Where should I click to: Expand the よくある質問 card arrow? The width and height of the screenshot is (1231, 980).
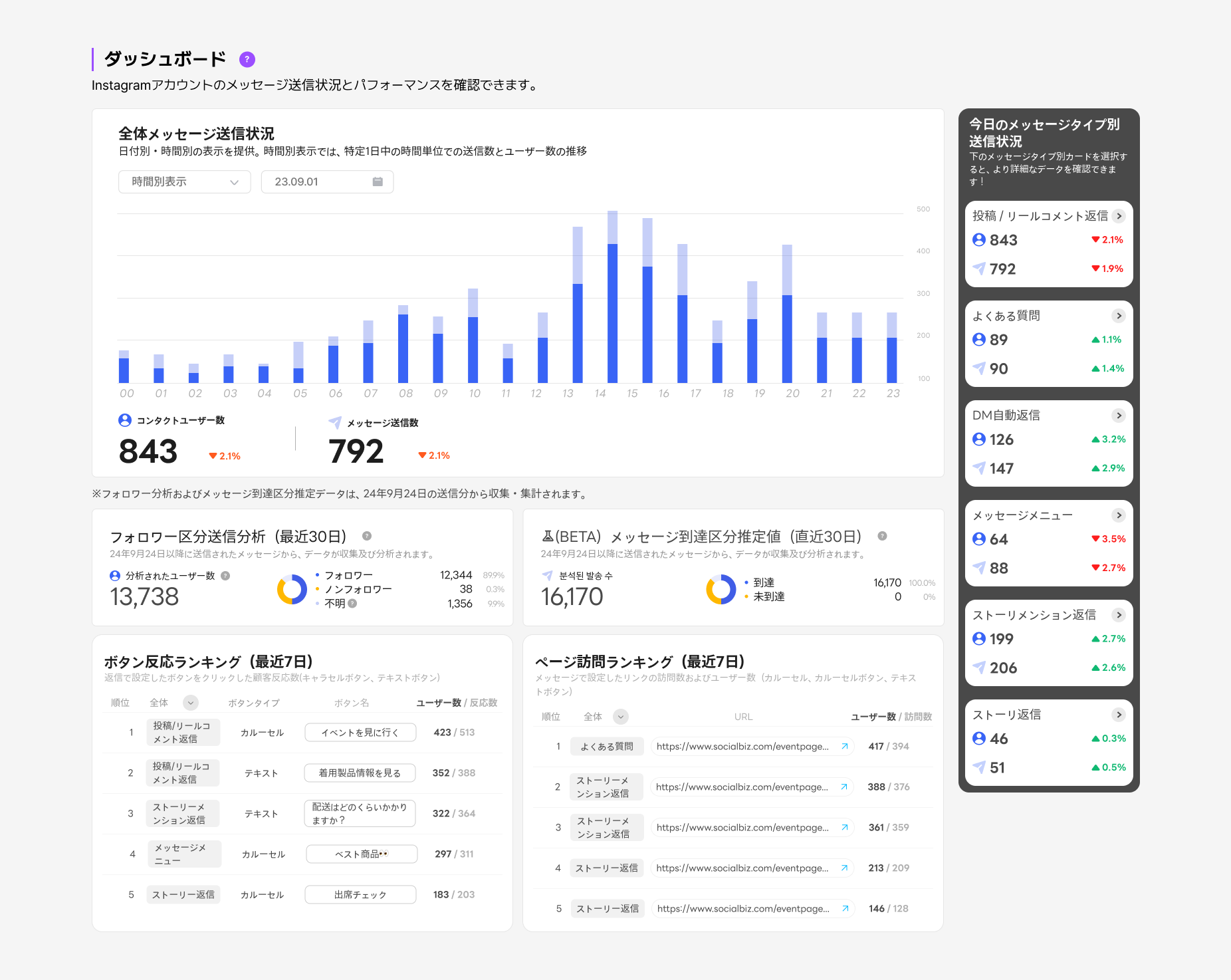(1119, 316)
